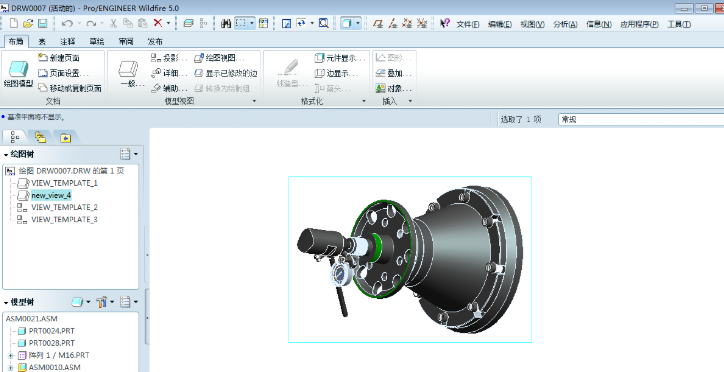Screen dimensions: 724x372
Task: Open the selection filter 常规 dropdown
Action: coord(641,120)
